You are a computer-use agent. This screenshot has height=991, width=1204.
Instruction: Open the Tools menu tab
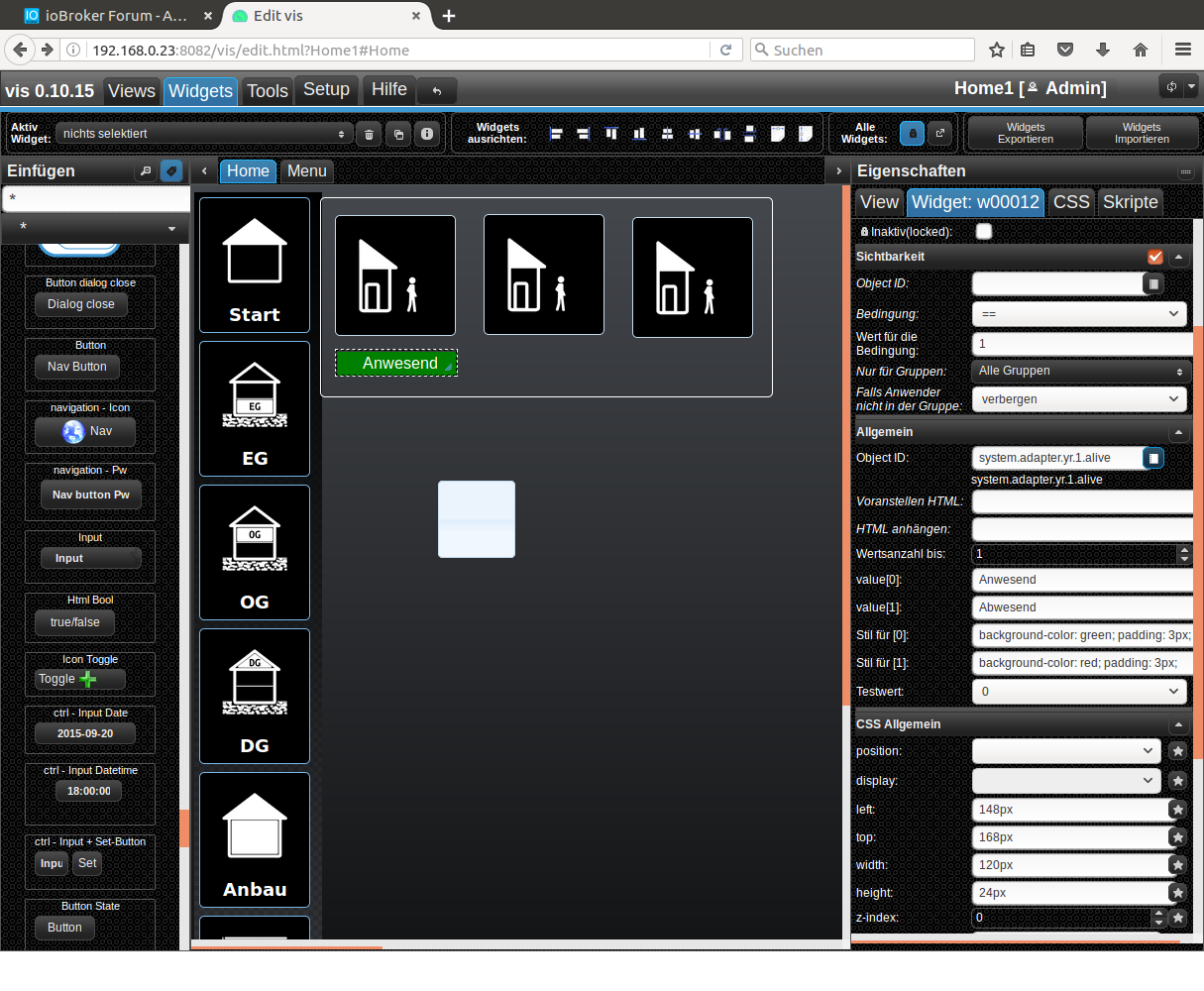point(267,91)
